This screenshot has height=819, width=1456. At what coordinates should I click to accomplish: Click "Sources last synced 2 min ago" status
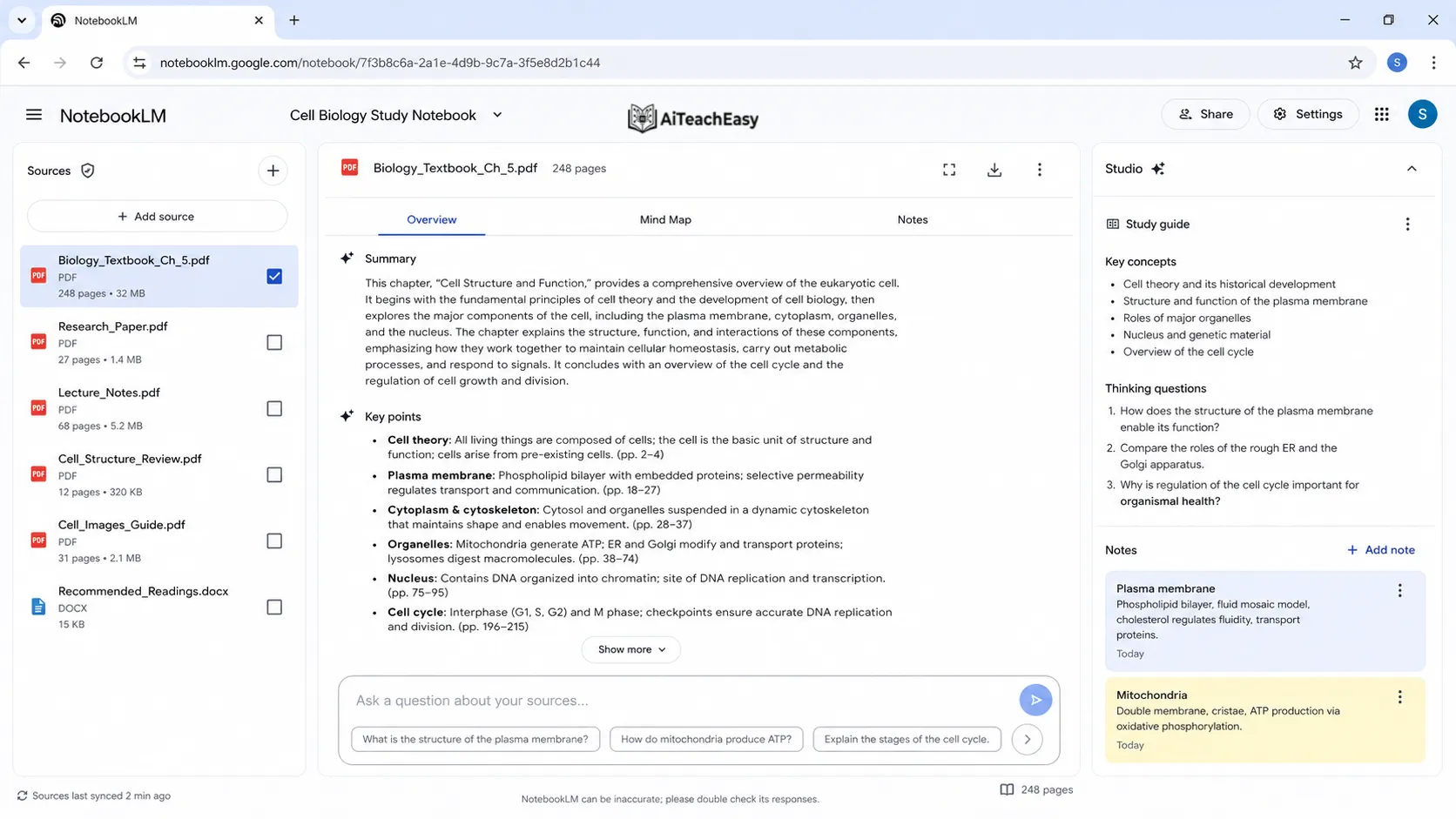coord(101,796)
